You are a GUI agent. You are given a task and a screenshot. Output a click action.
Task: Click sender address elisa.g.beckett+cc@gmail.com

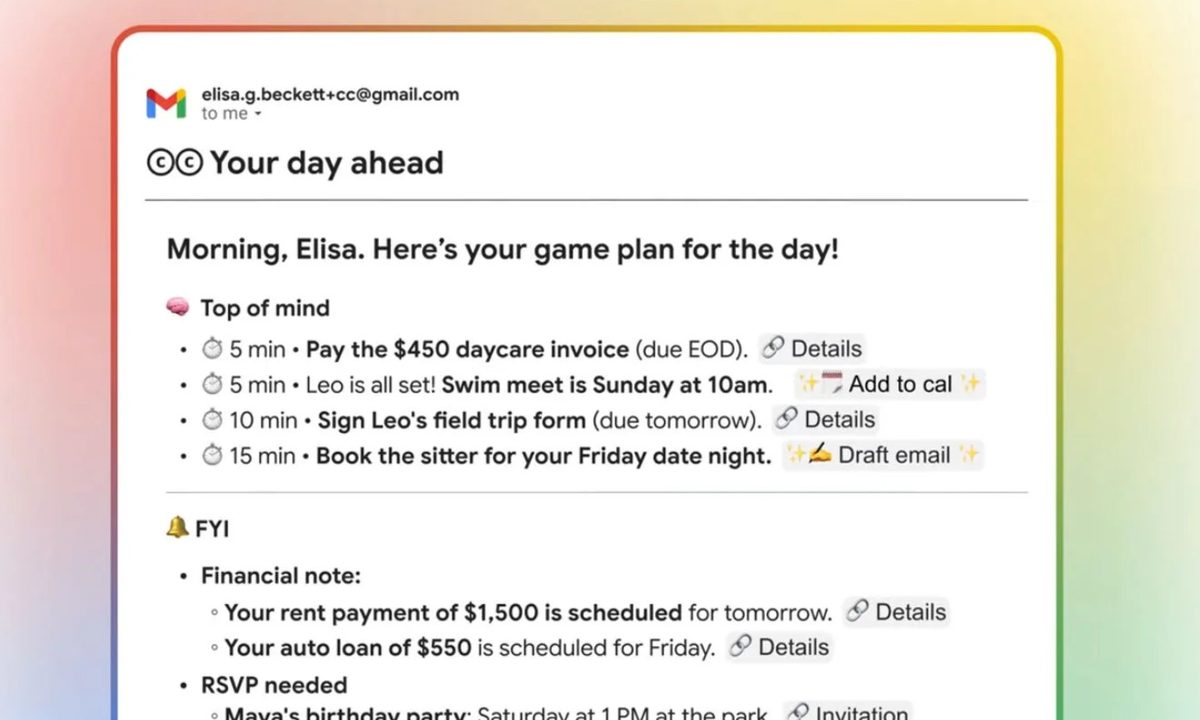coord(330,95)
